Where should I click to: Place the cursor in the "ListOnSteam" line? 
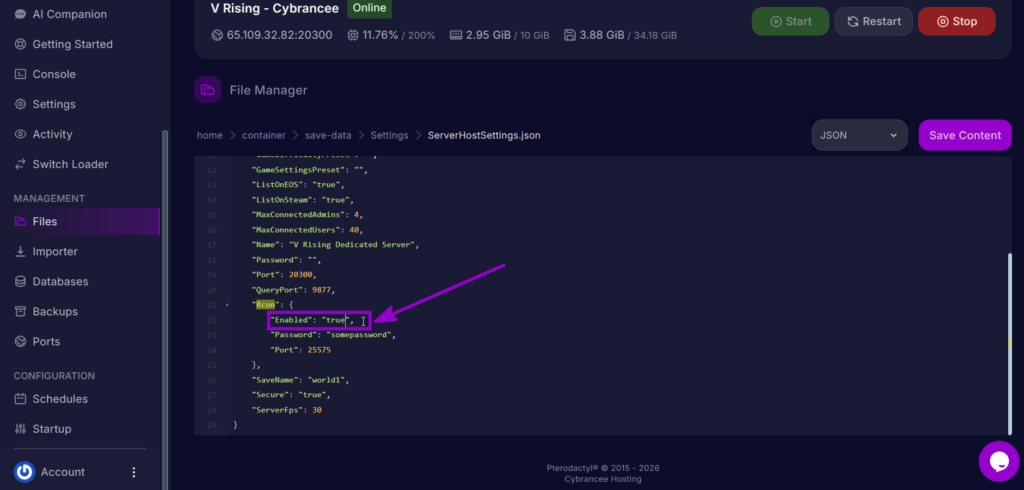[x=303, y=200]
